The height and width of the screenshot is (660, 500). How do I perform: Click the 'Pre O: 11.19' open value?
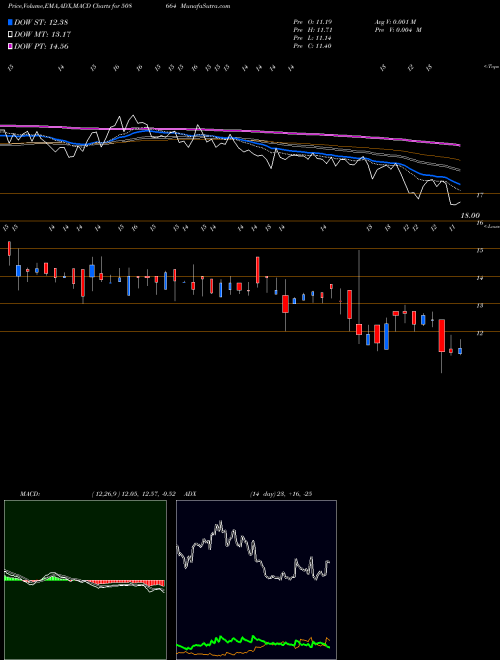[x=313, y=22]
